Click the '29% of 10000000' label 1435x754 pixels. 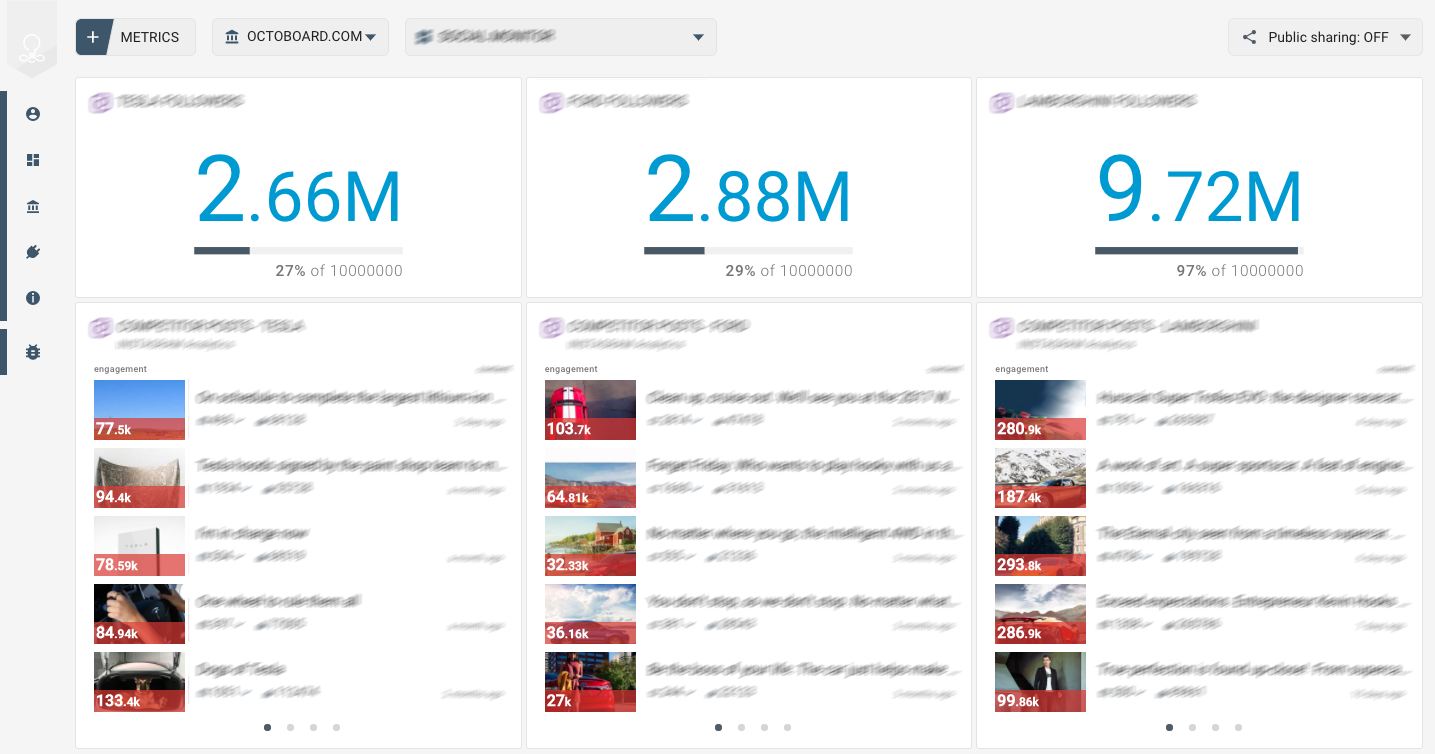point(789,271)
